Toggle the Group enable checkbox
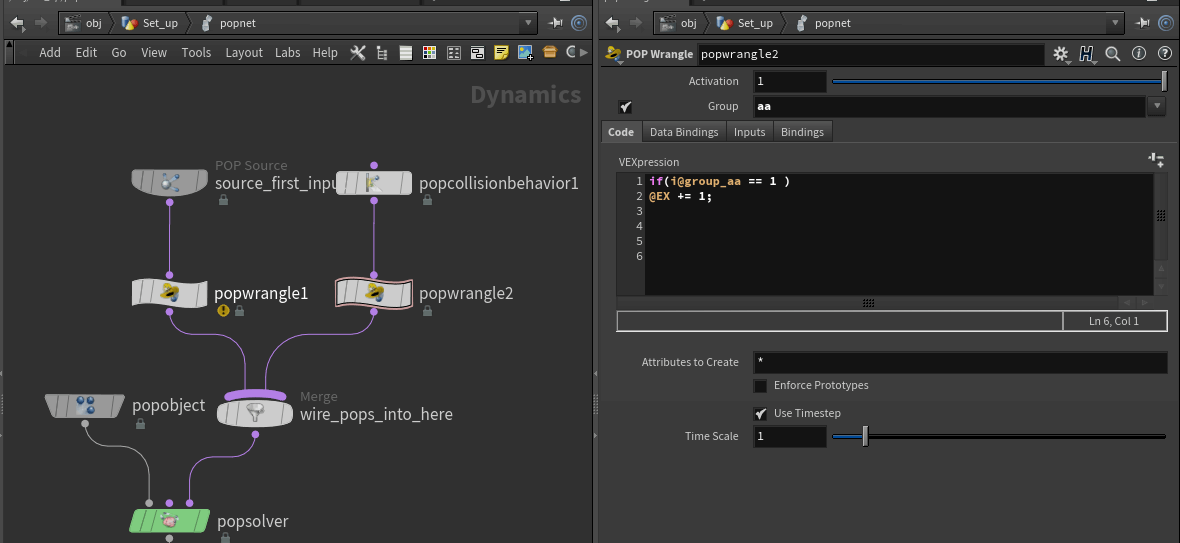Image resolution: width=1180 pixels, height=543 pixels. [x=626, y=107]
